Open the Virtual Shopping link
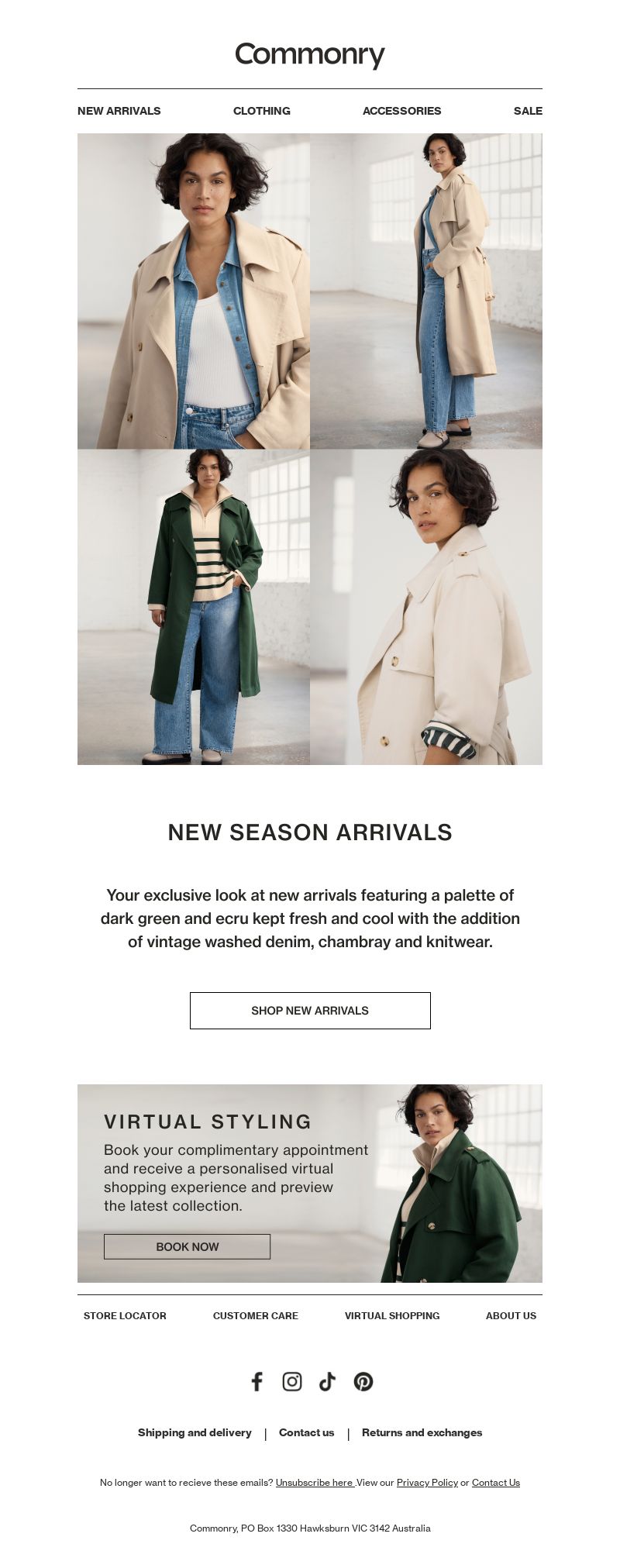 tap(392, 1315)
